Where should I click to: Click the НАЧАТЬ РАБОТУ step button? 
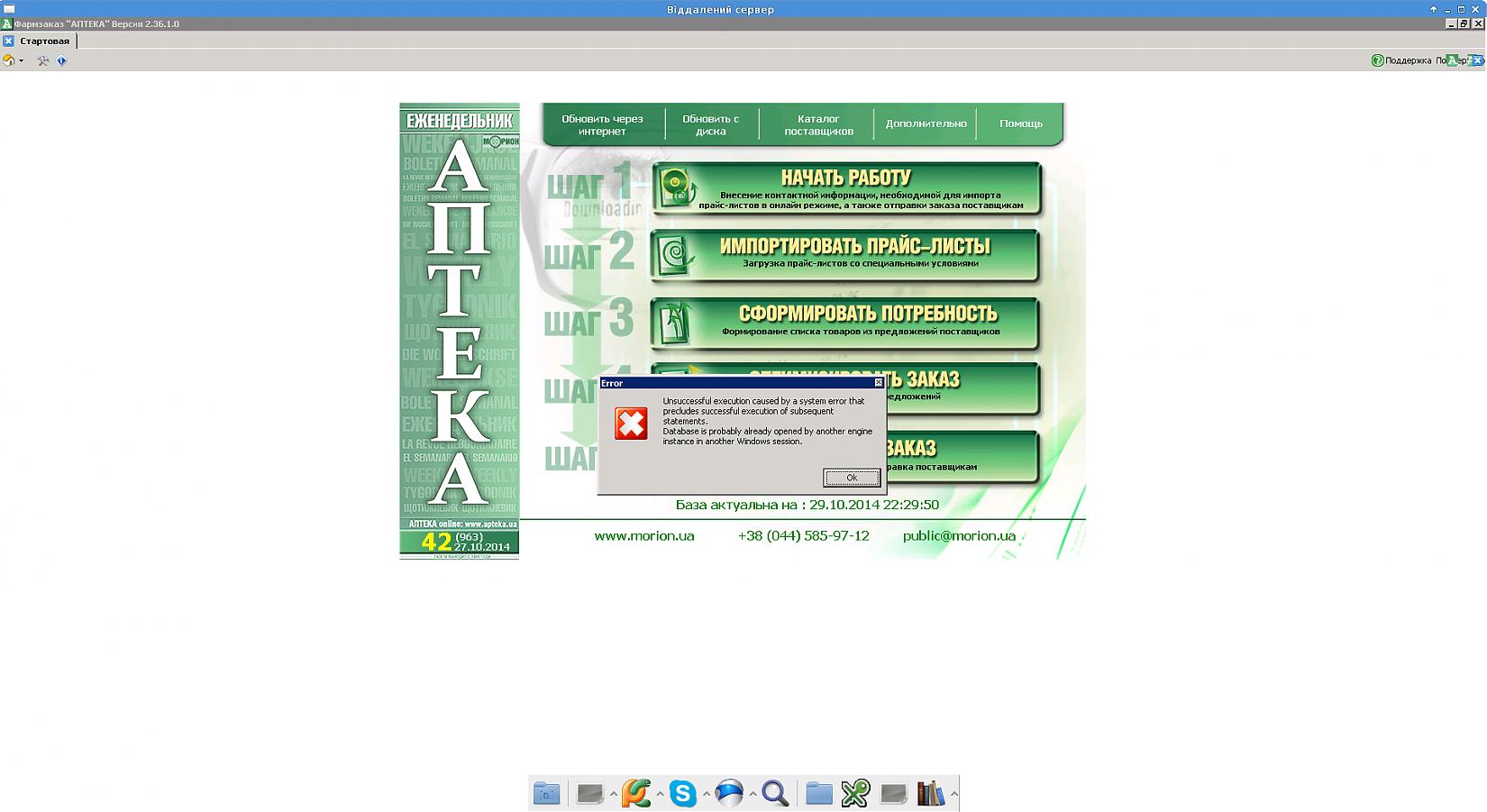(846, 188)
